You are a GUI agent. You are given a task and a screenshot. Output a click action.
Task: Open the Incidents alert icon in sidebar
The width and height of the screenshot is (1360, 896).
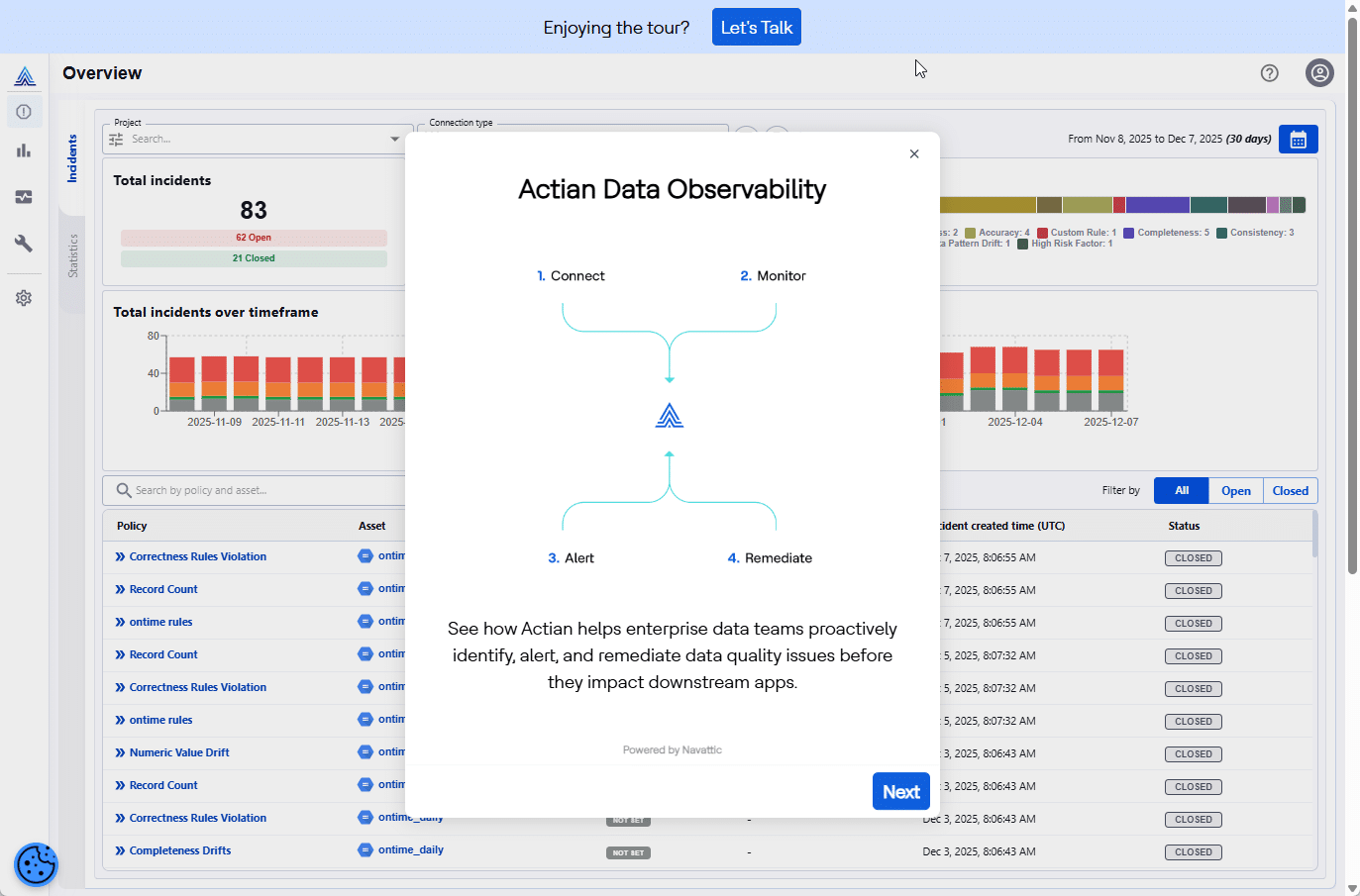24,112
